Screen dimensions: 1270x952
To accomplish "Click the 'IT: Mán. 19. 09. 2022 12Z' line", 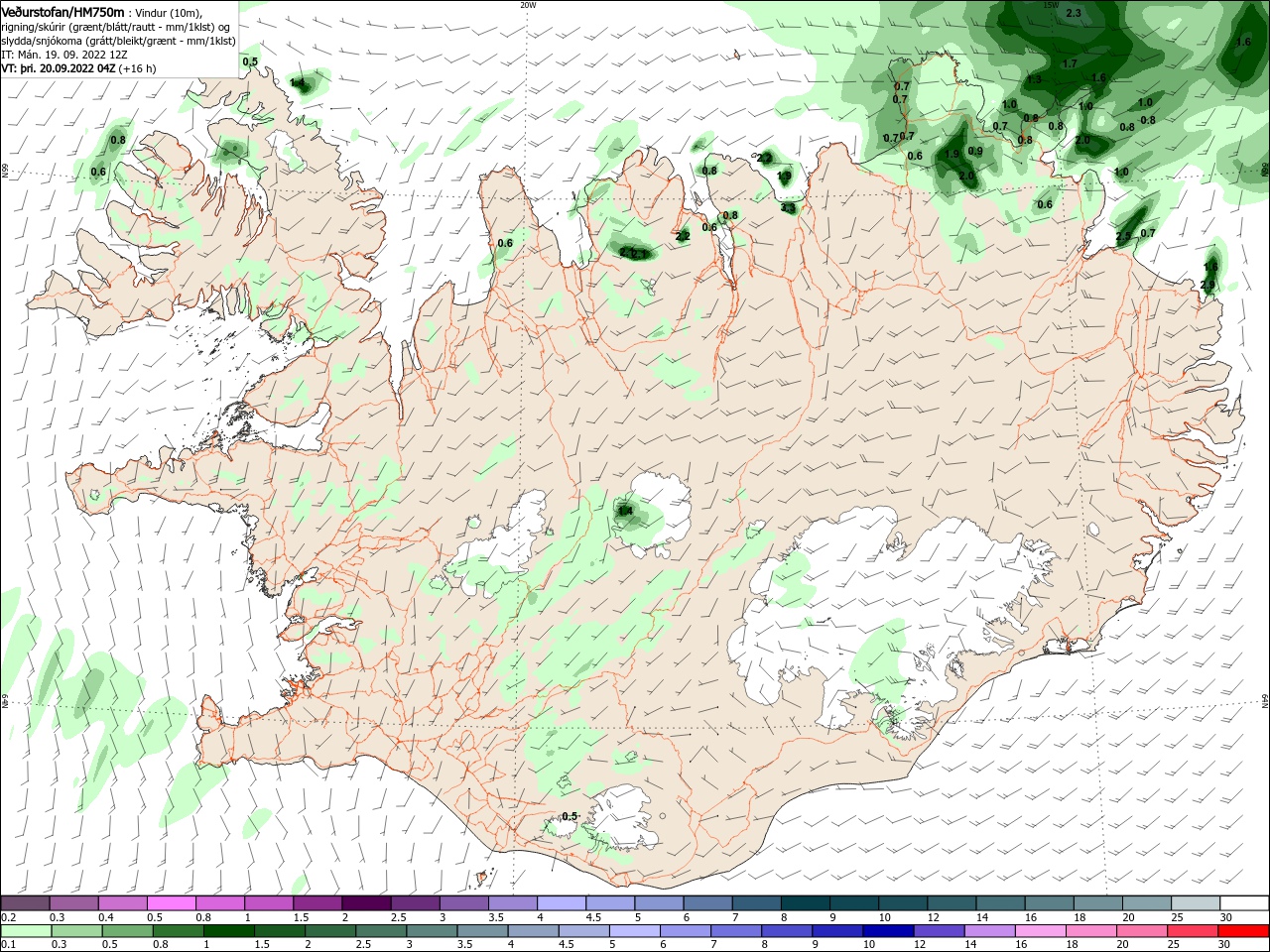I will pos(64,55).
